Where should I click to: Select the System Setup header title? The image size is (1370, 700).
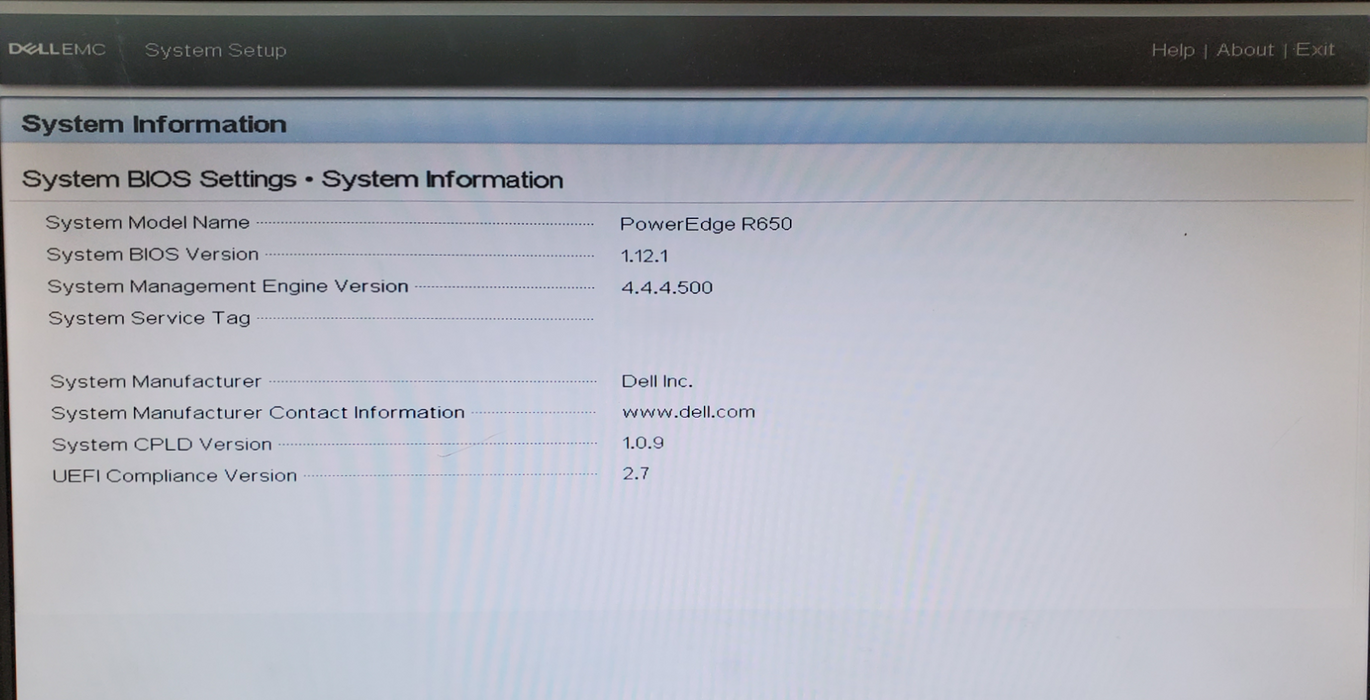(215, 50)
